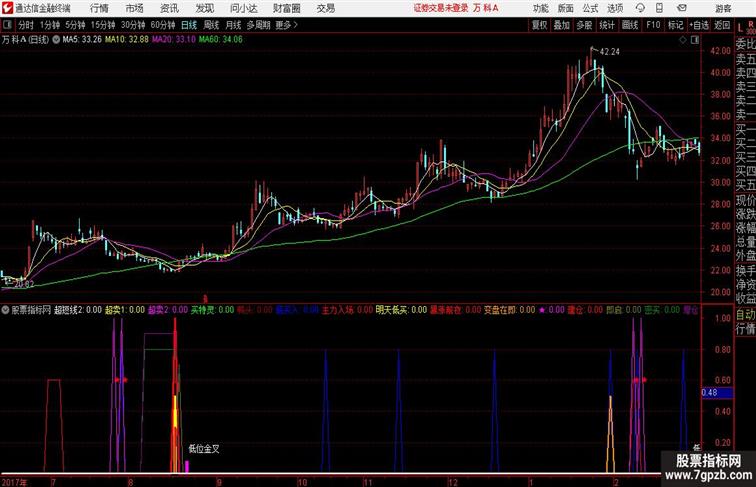
Task: Click the 明天低买: 0.00 indicator value
Action: tap(401, 310)
